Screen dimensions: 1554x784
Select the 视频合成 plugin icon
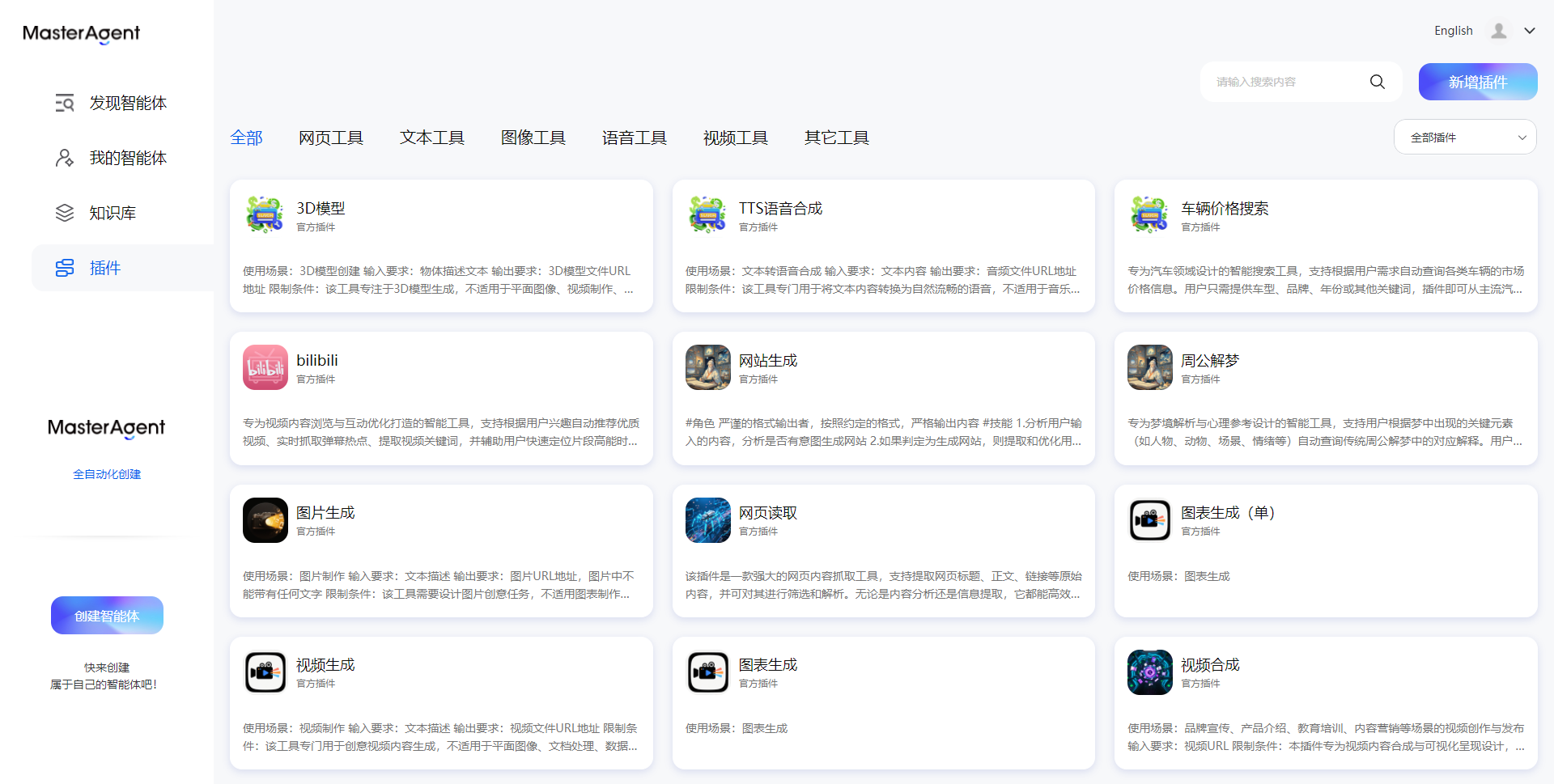pos(1150,672)
